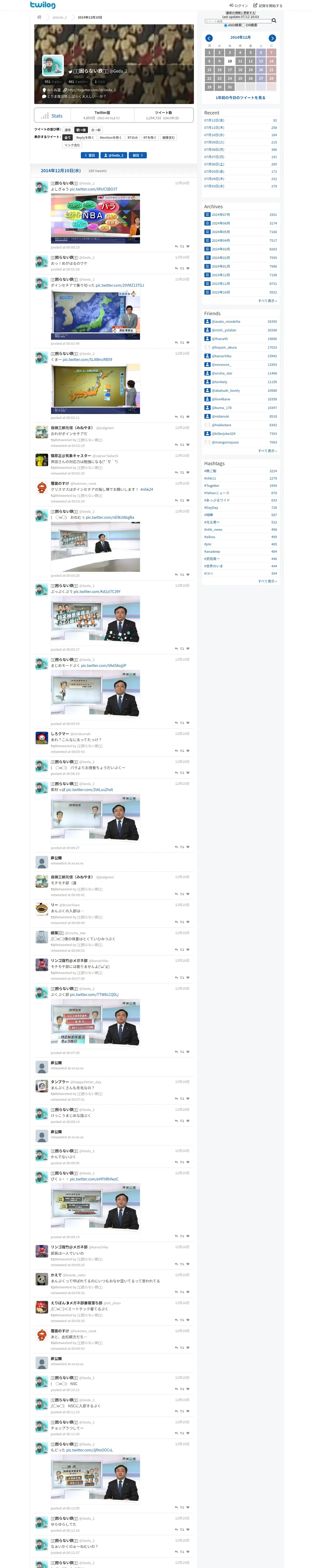Screen dimensions: 314x1568
Task: Open 2024年03月 archive list icon
Action: (207, 249)
